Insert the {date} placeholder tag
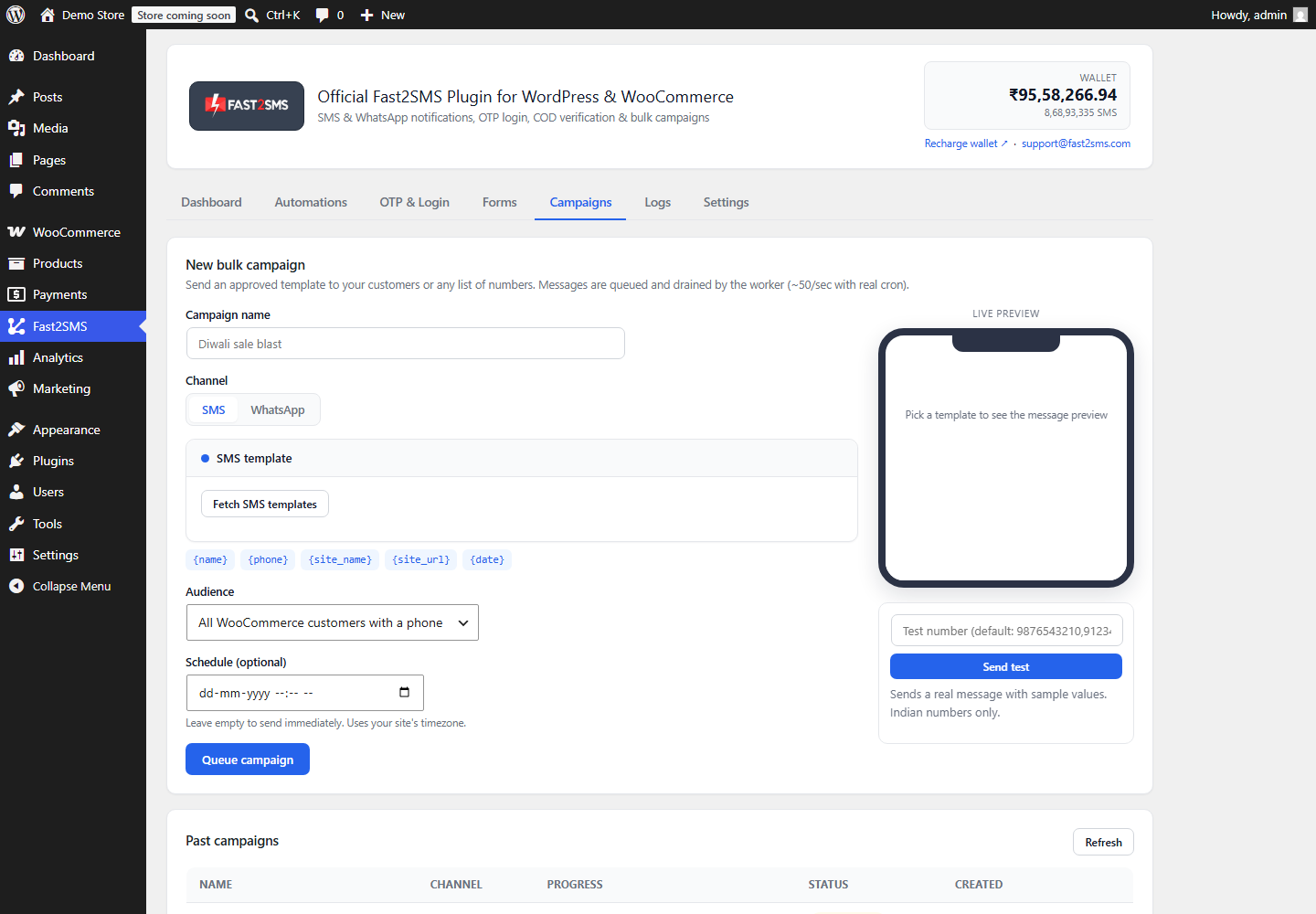Image resolution: width=1316 pixels, height=914 pixels. (487, 559)
